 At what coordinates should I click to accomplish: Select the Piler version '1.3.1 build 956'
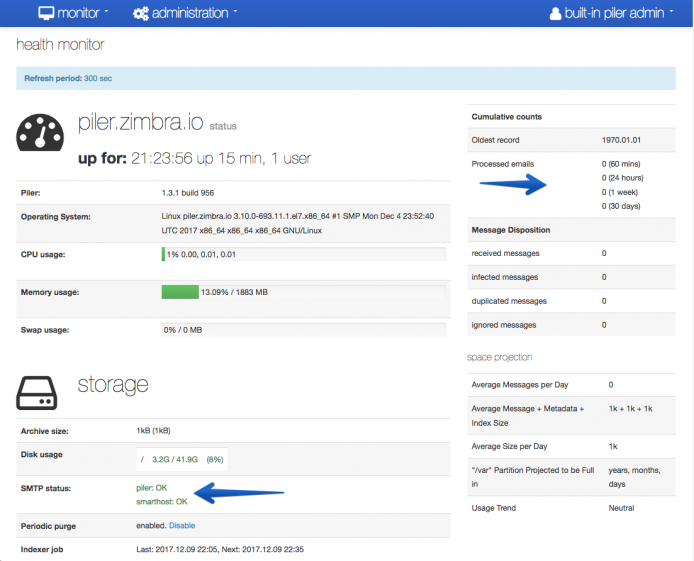pos(188,193)
